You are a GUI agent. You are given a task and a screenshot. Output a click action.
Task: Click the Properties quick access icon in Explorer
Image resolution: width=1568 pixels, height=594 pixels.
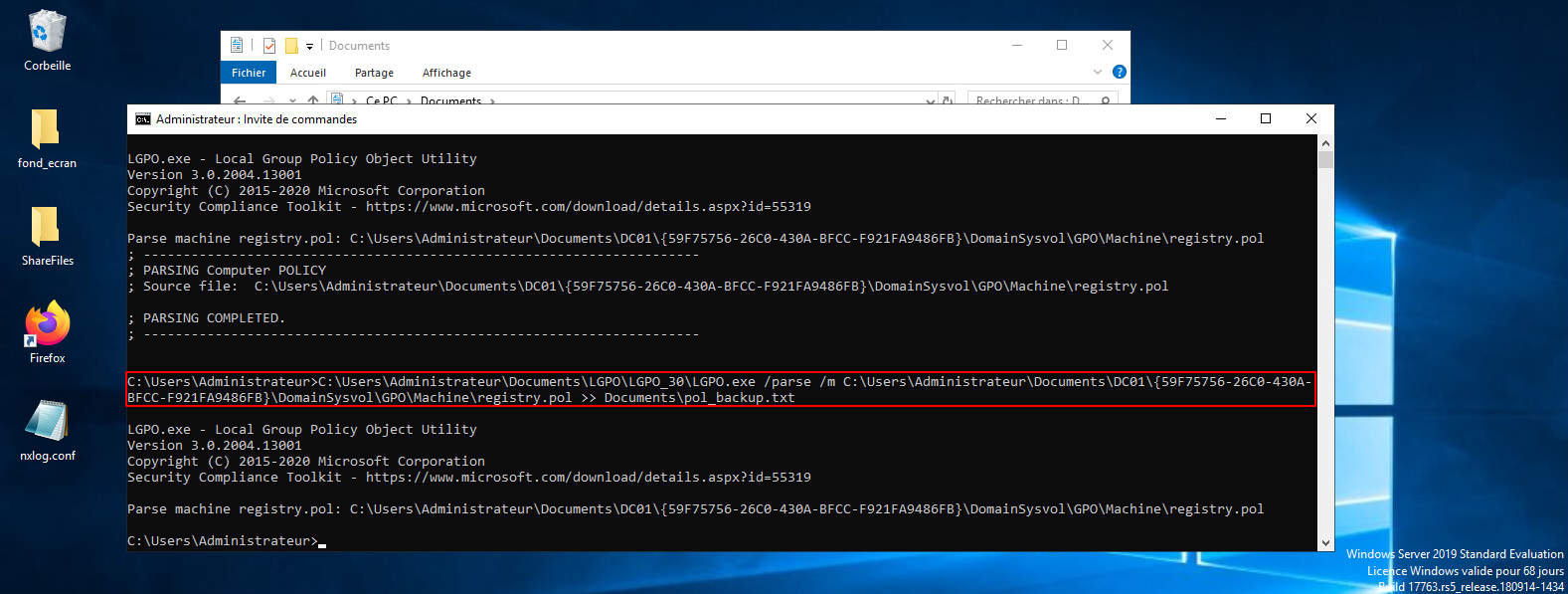[x=269, y=46]
